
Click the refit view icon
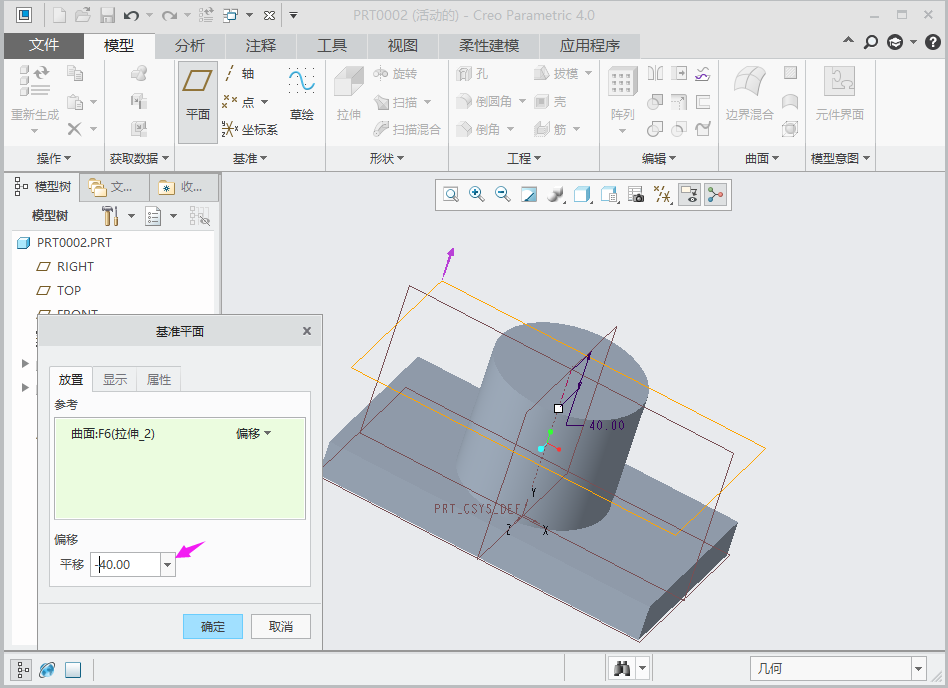pos(451,195)
